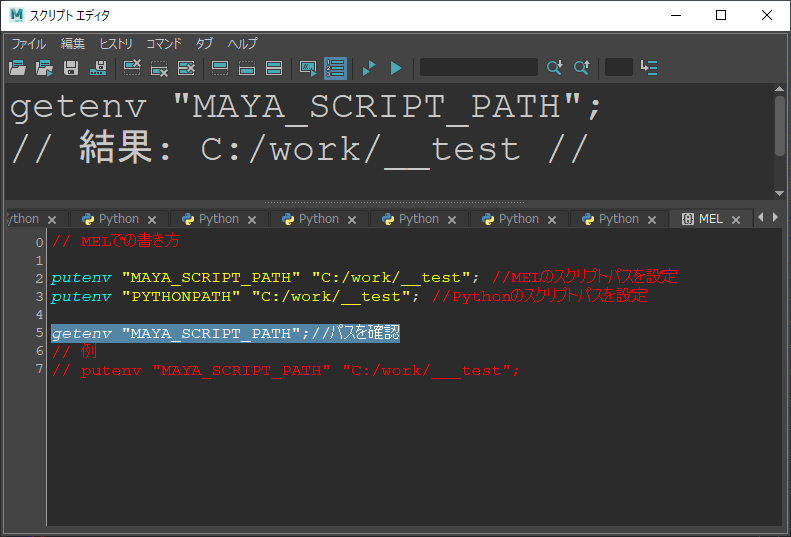Click the Load Script toolbar icon

pyautogui.click(x=18, y=68)
